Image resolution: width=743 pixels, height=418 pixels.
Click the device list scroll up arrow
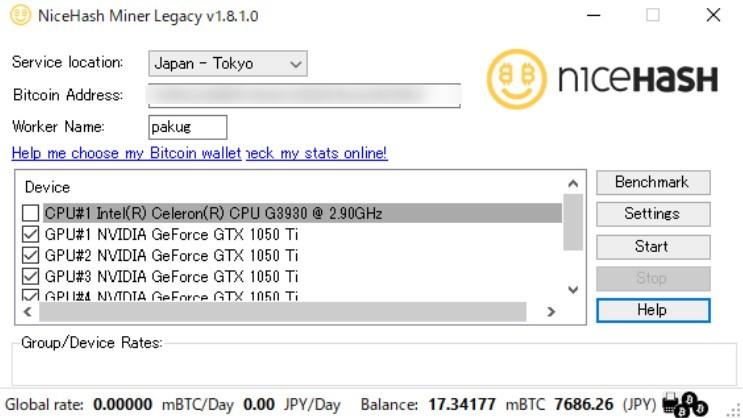(573, 183)
